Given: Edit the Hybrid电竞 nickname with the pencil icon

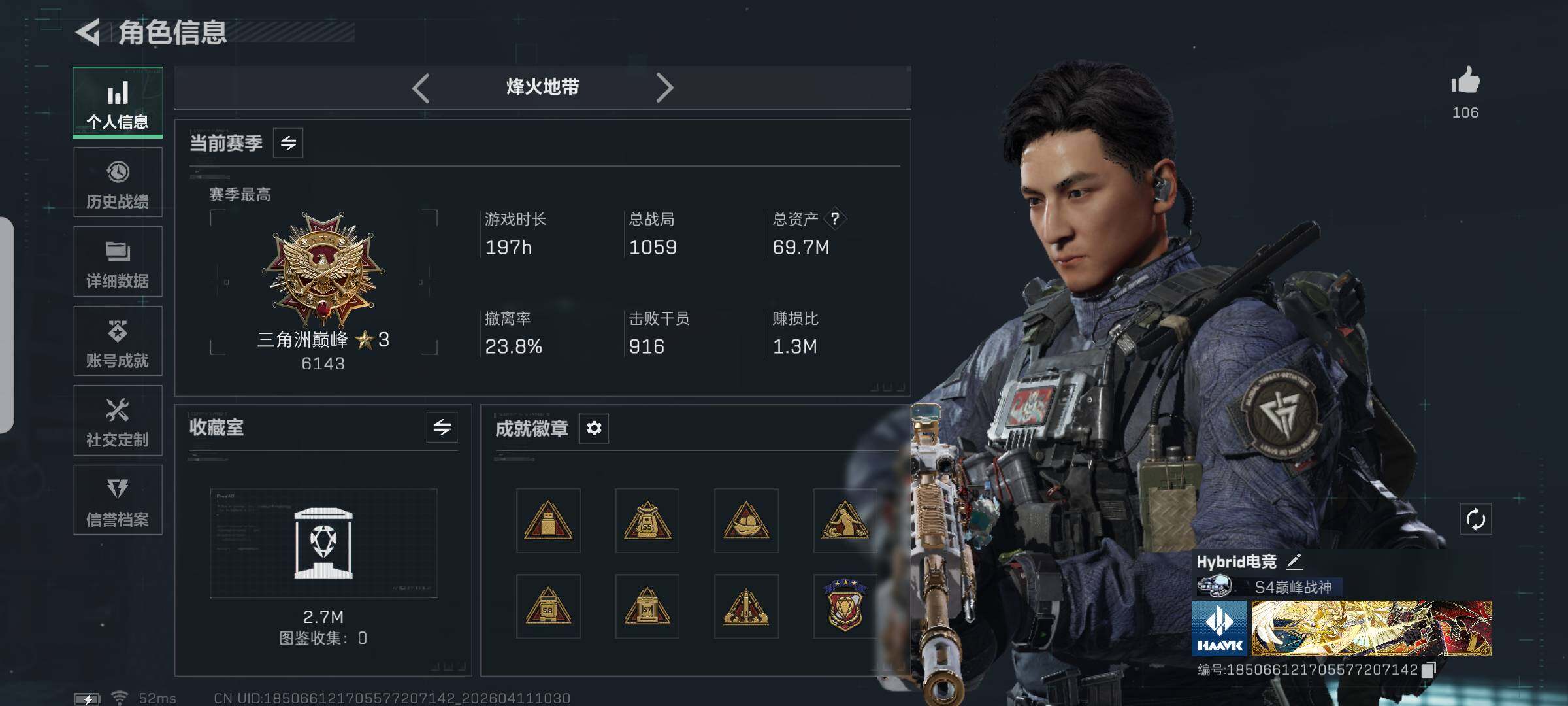Looking at the screenshot, I should (x=1294, y=562).
